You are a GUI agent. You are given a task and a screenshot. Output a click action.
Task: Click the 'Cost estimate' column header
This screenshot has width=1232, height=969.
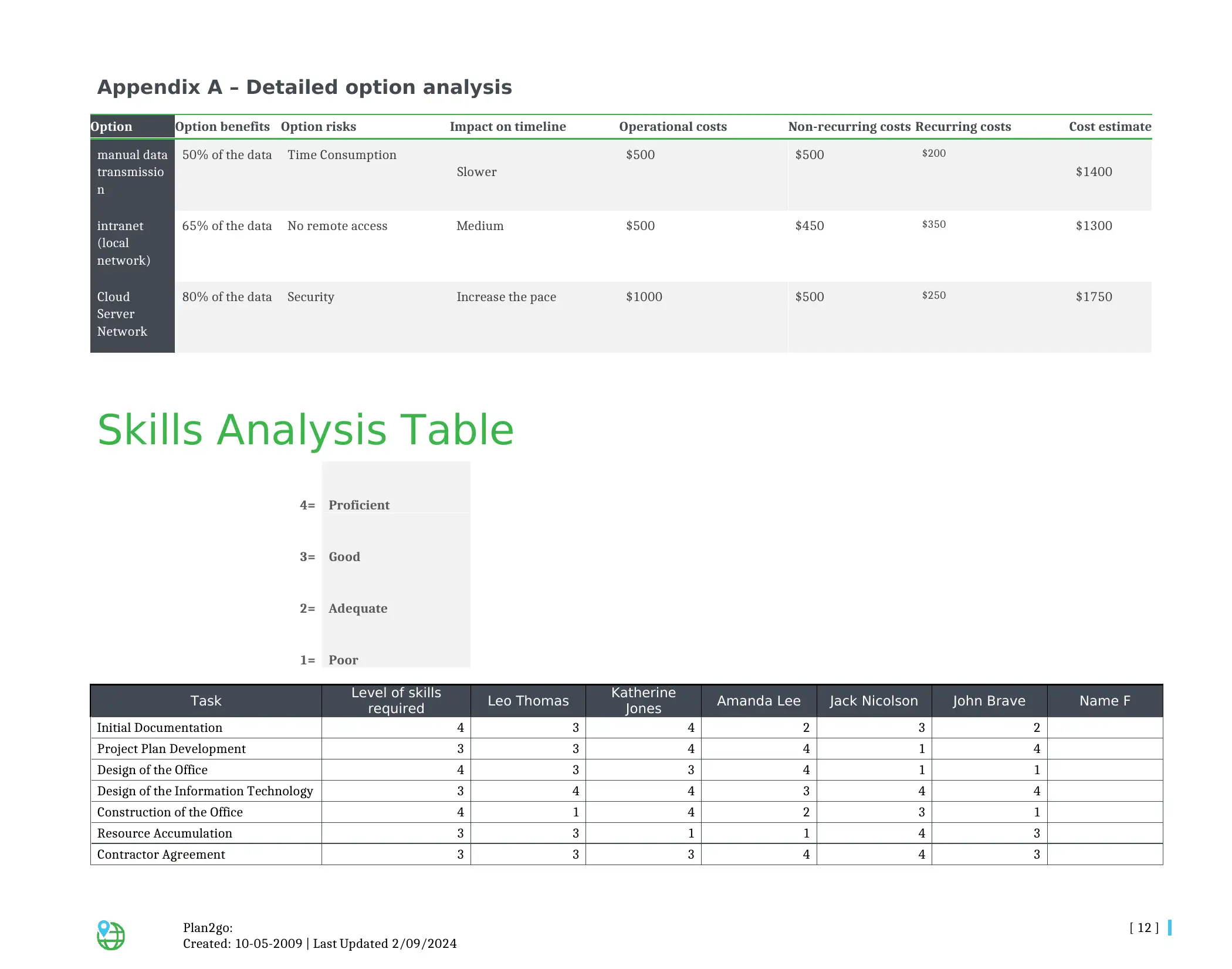click(x=1110, y=127)
